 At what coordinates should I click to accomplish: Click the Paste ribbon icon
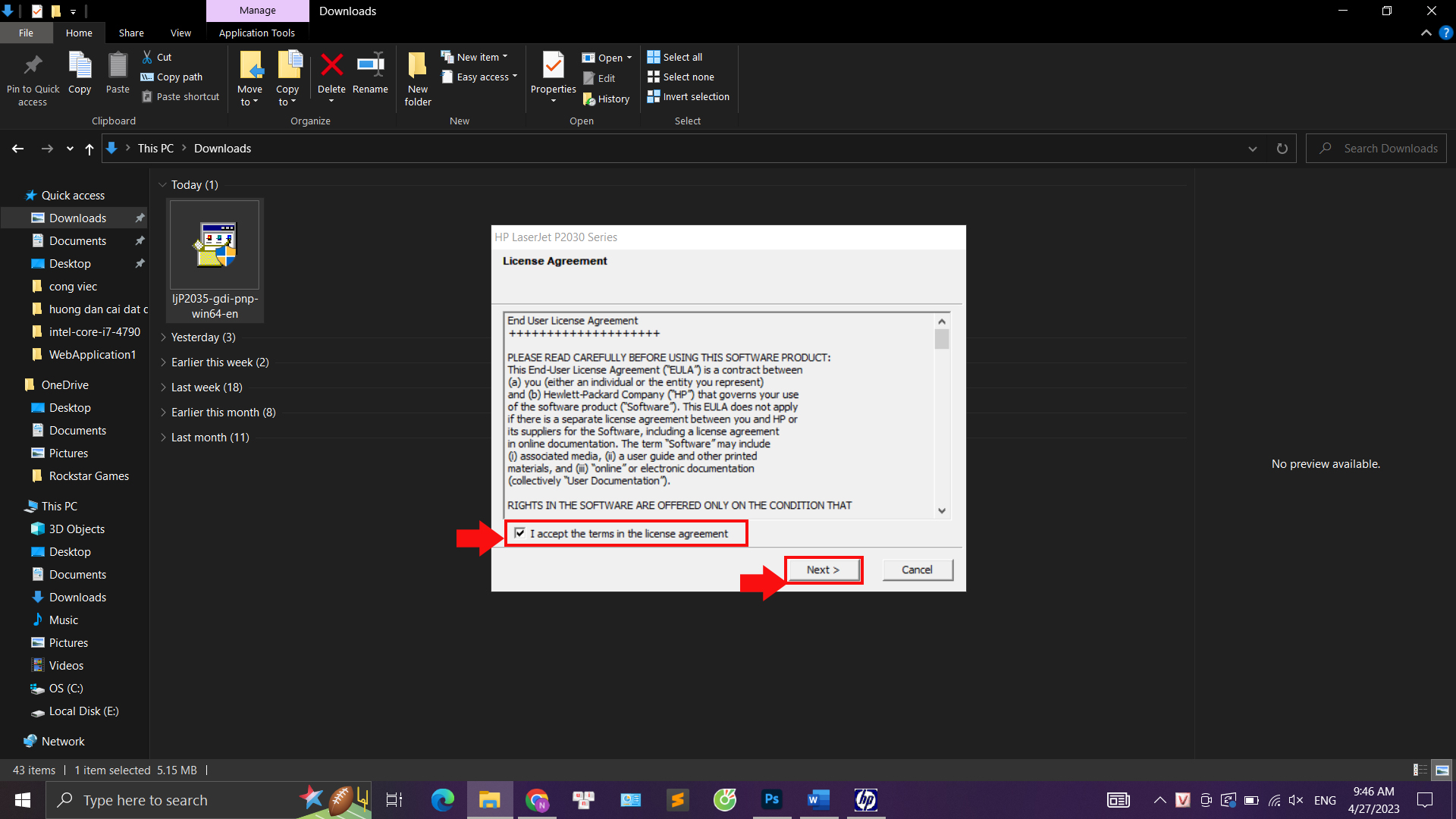click(x=118, y=73)
